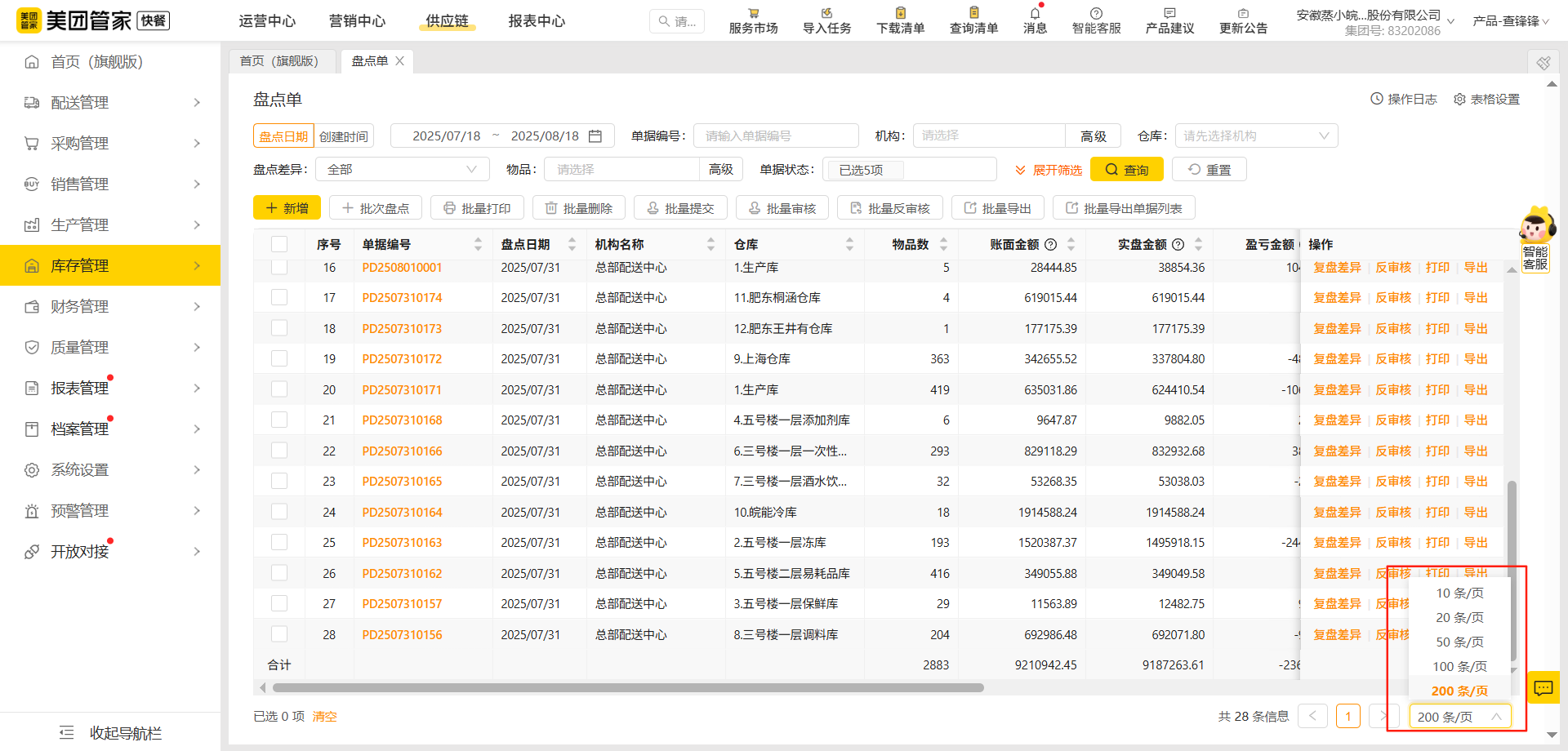Check the select-all checkbox in table header
This screenshot has height=751, width=1568.
point(279,243)
